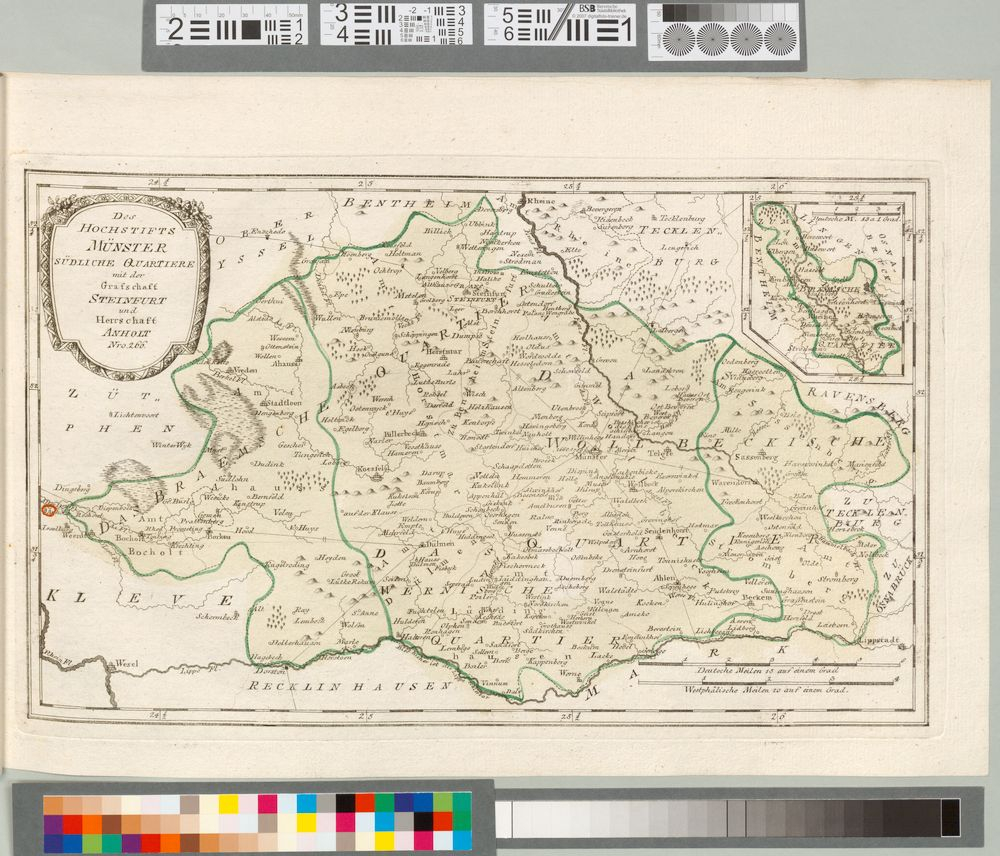The height and width of the screenshot is (856, 1000).
Task: Click the first Siemens star in the top-right target
Action: (679, 39)
